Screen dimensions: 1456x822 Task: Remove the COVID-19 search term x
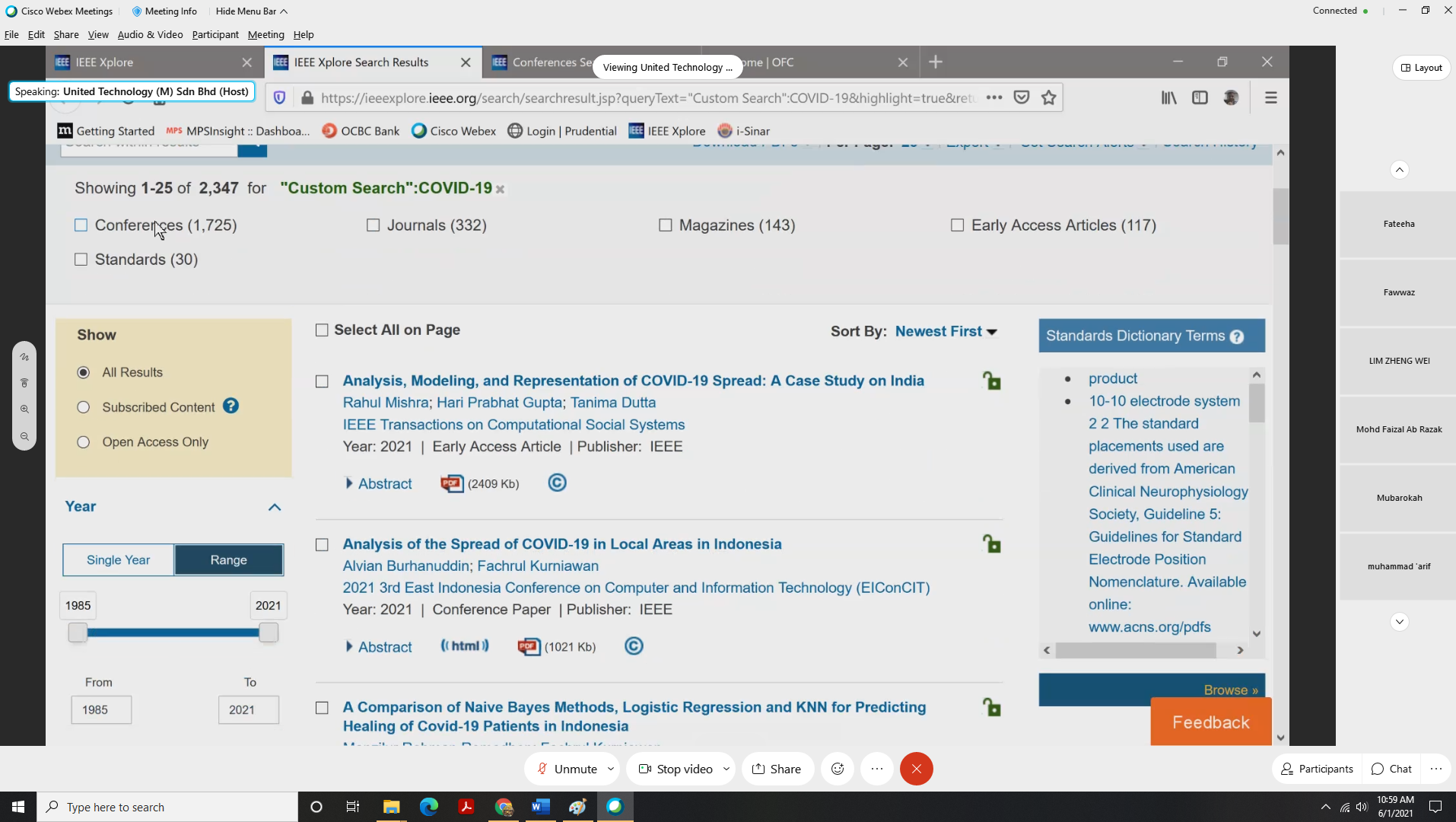[x=500, y=190]
